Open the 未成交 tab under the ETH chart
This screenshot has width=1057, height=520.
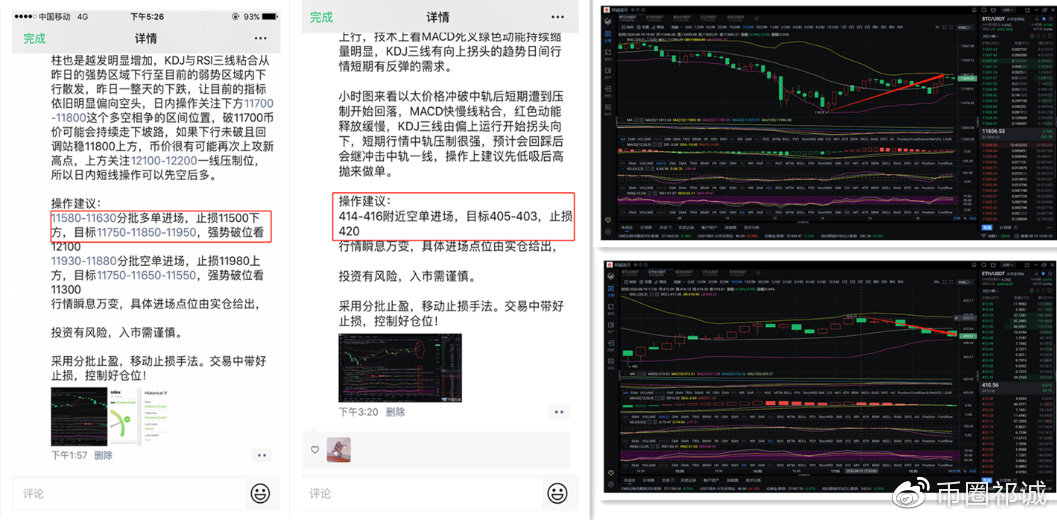click(629, 482)
